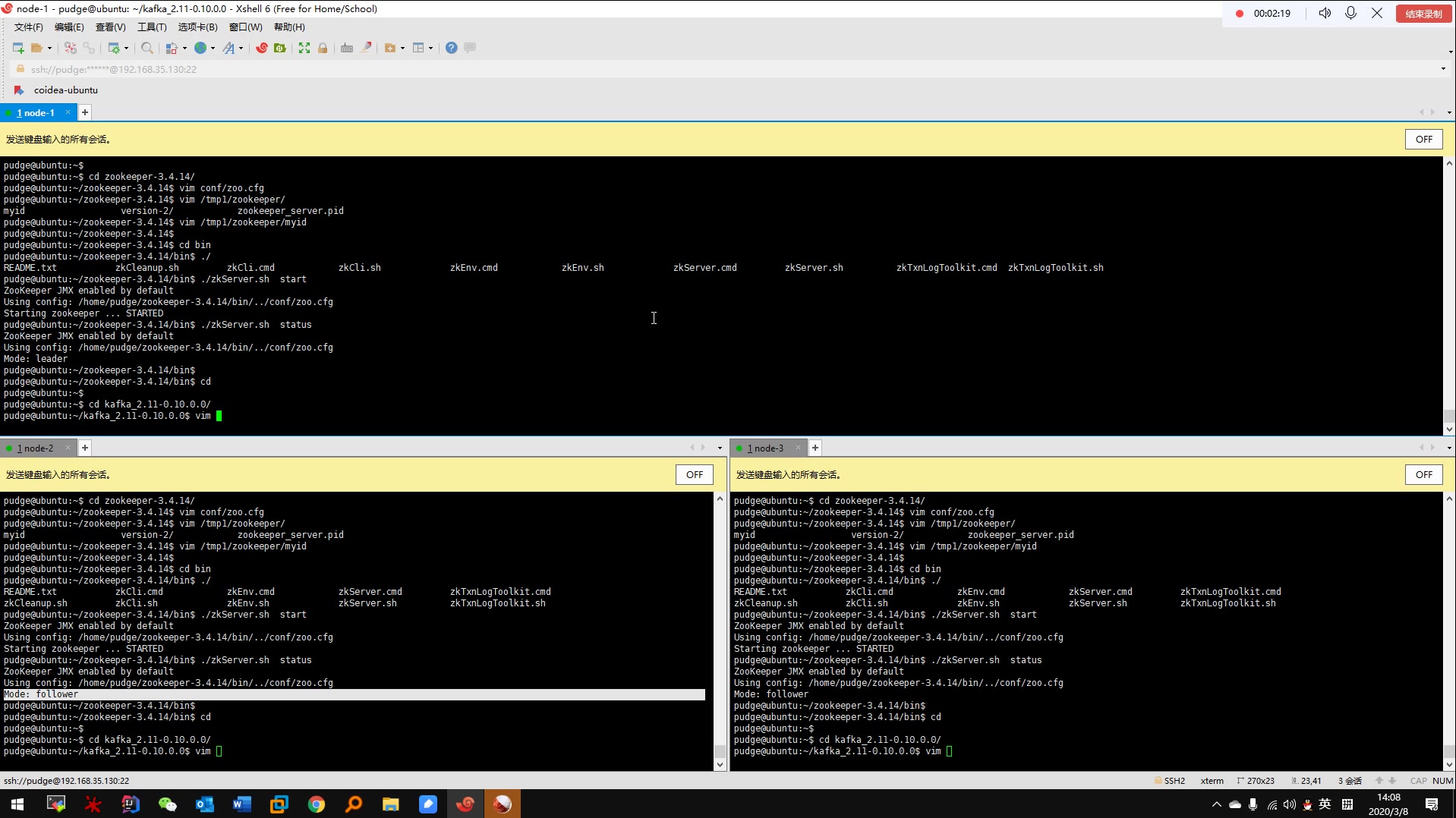
Task: Open Help via blue question icon
Action: pyautogui.click(x=452, y=48)
